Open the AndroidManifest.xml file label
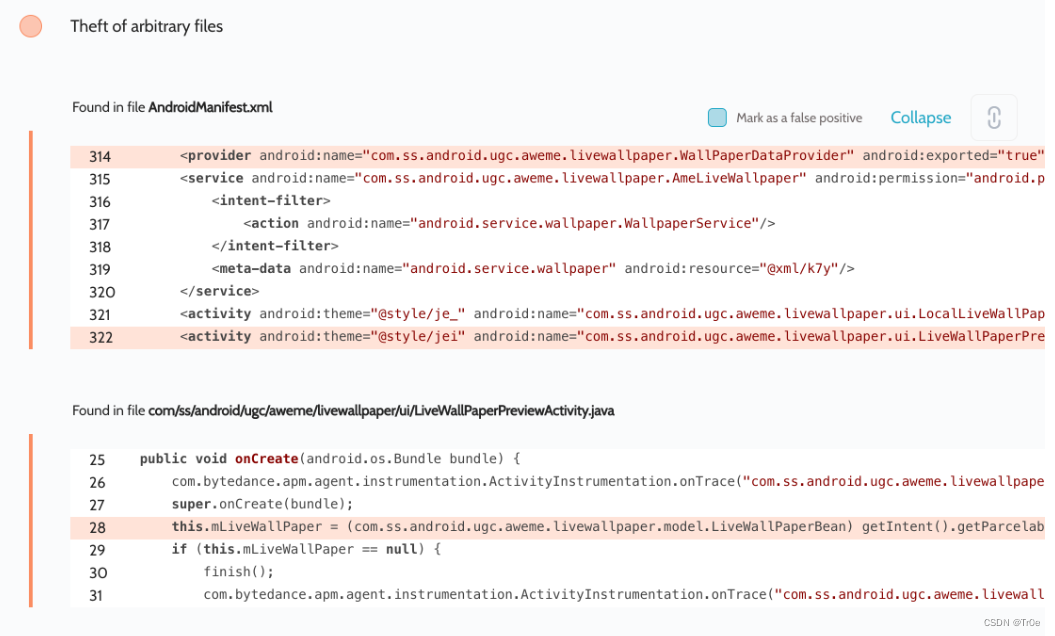The image size is (1055, 636). point(210,107)
